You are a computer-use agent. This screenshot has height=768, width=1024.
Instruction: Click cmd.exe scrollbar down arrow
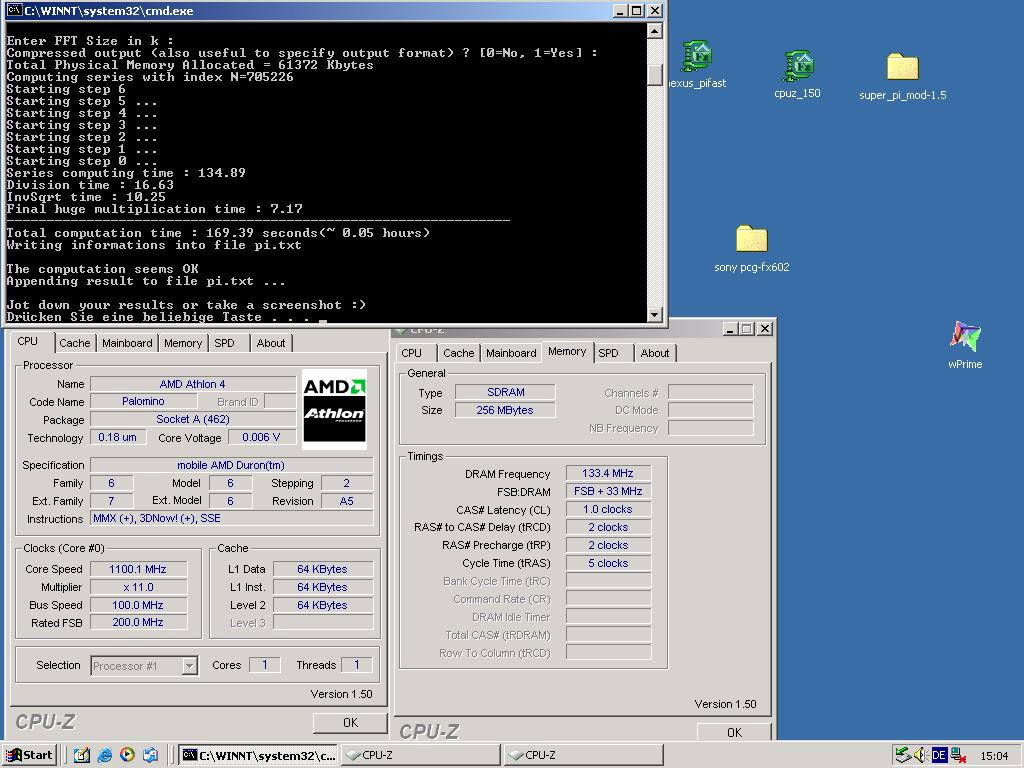[655, 315]
